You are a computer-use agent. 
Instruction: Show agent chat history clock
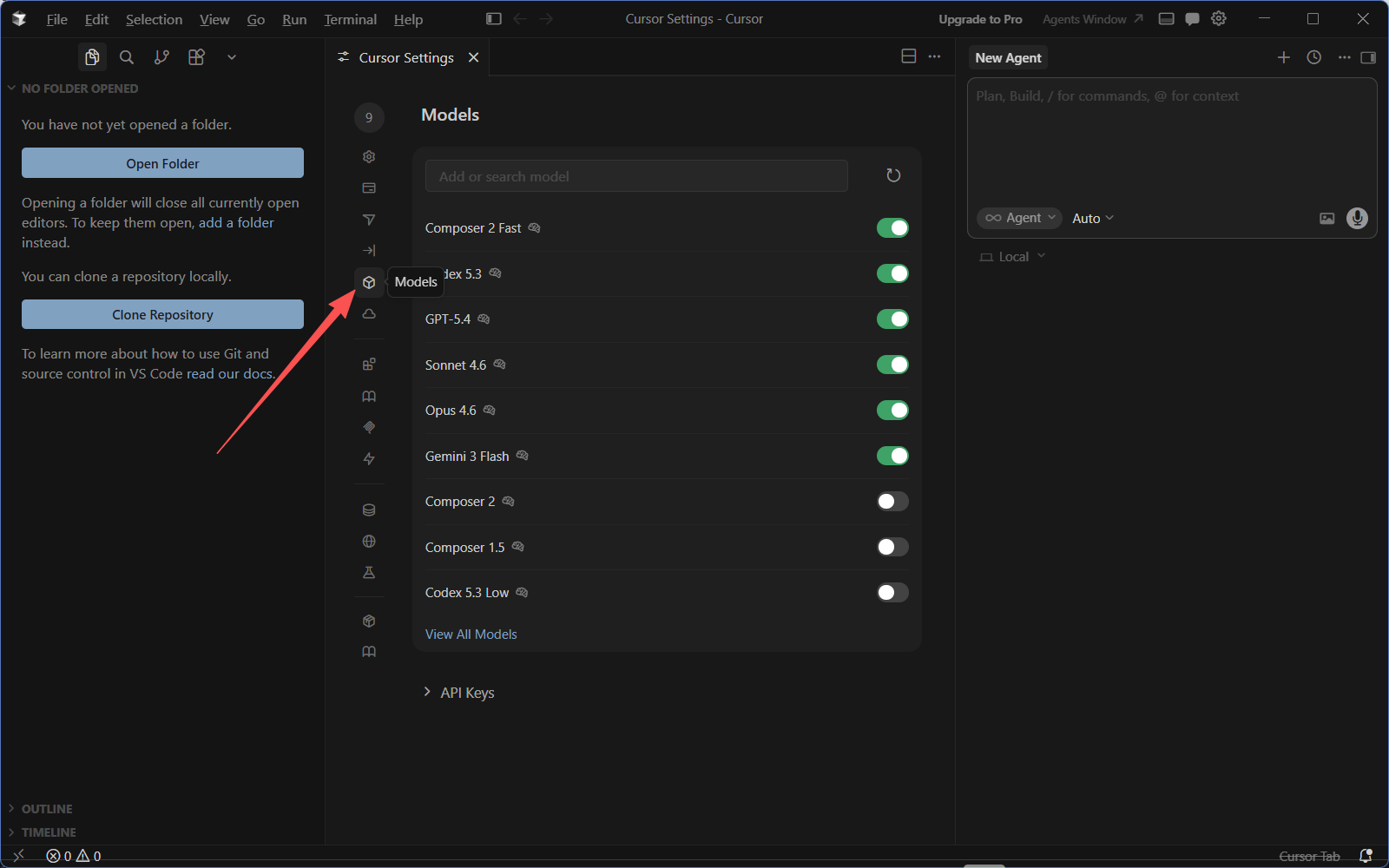1314,57
